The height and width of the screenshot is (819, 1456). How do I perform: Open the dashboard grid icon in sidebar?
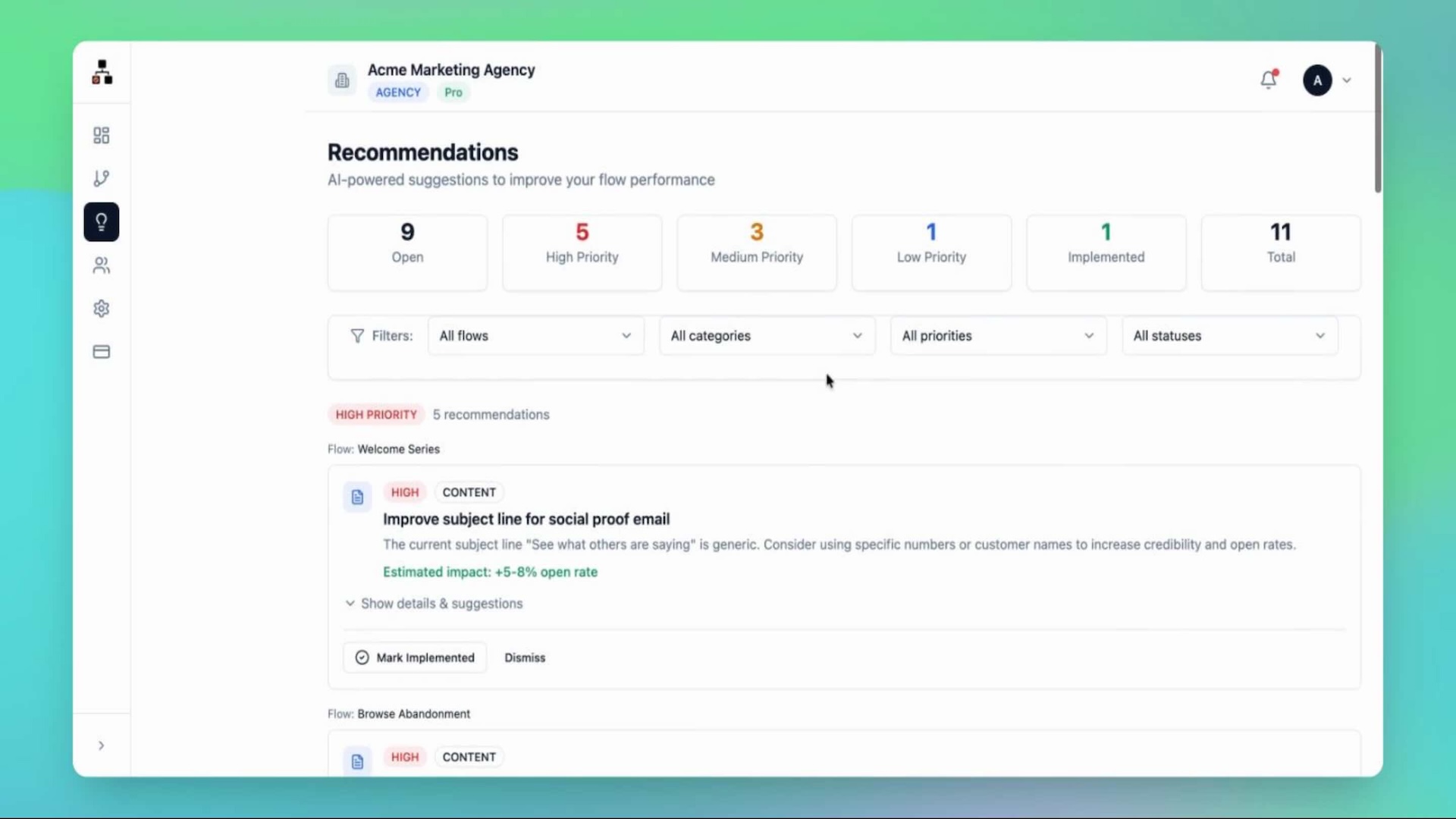[x=101, y=135]
